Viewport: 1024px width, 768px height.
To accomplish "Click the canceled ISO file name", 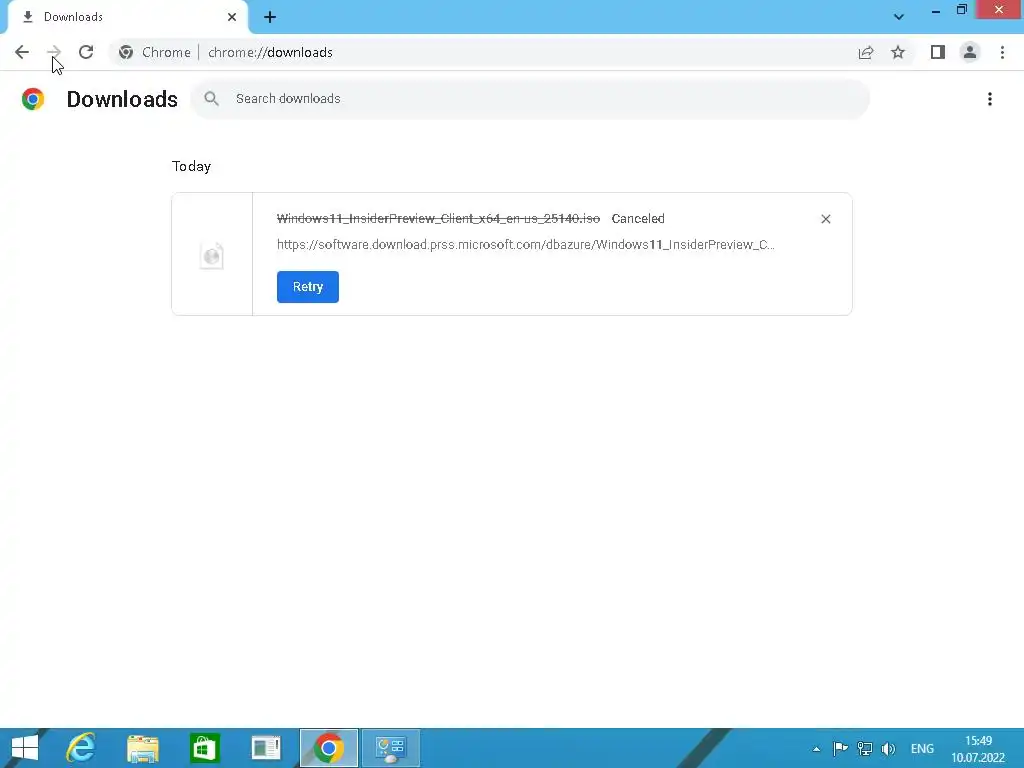I will tap(438, 219).
